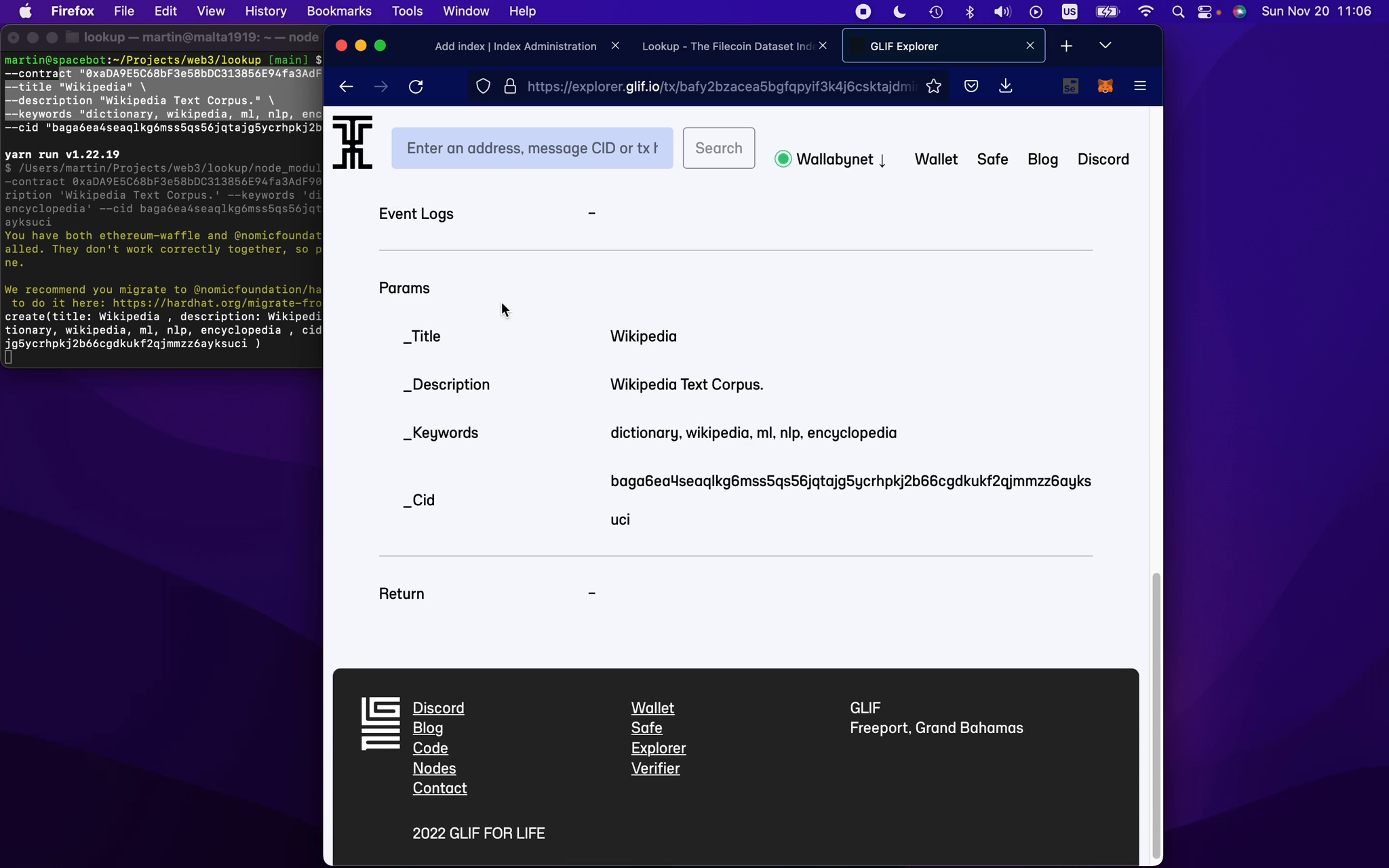Close the Lookup Filecoin Dataset tab
1389x868 pixels.
[823, 45]
